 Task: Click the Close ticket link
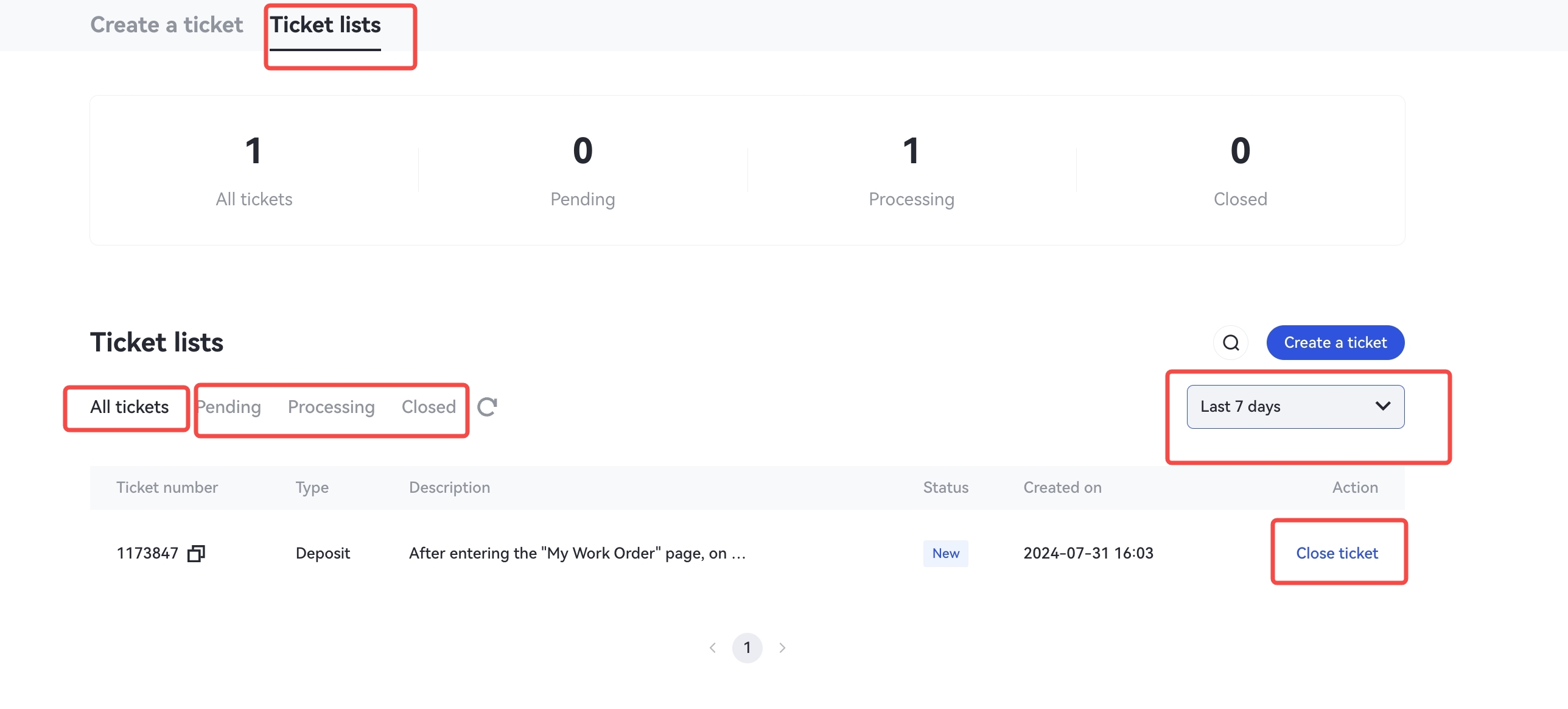(1337, 553)
